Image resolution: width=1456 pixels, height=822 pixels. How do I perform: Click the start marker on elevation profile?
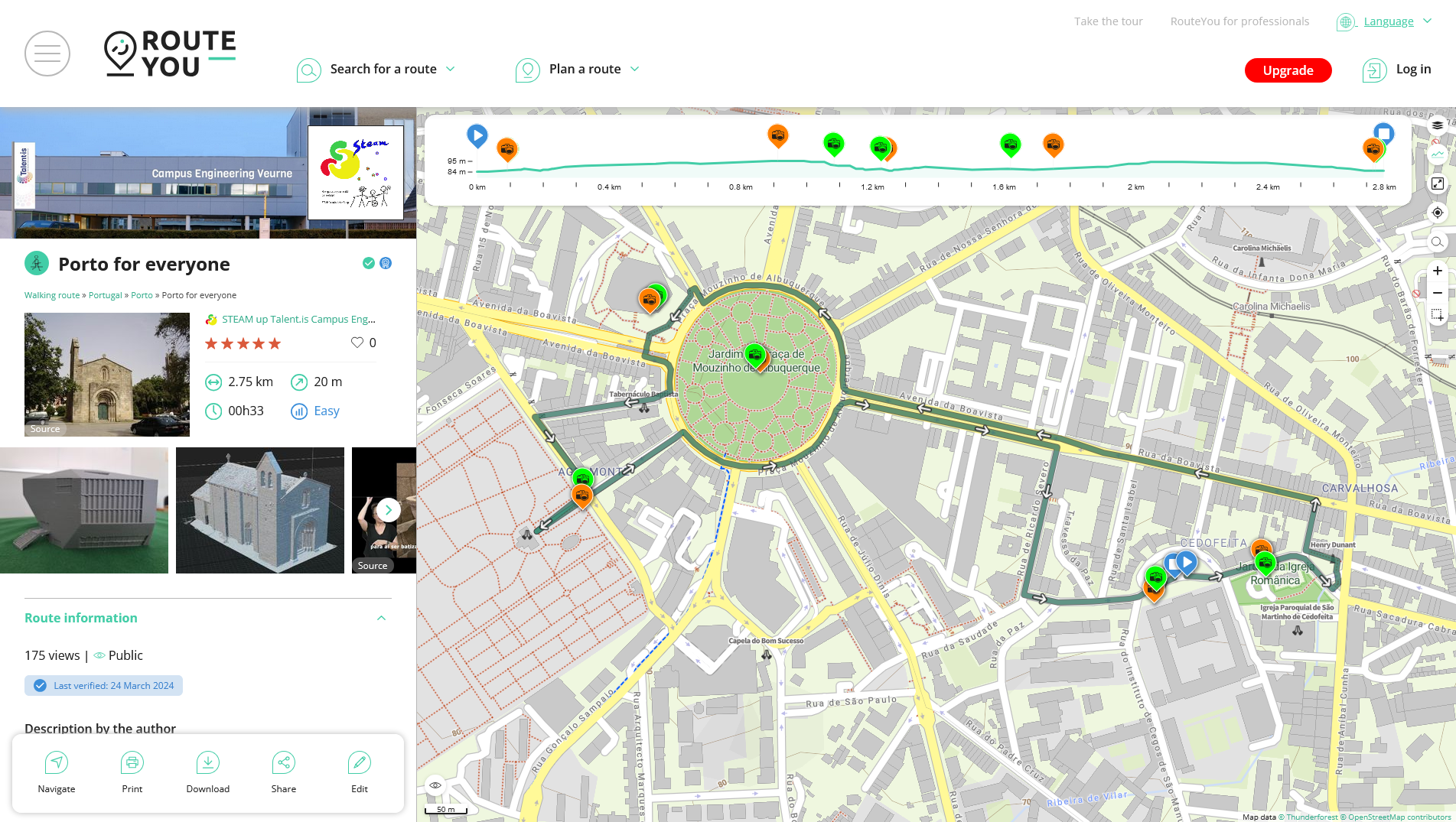[x=477, y=136]
